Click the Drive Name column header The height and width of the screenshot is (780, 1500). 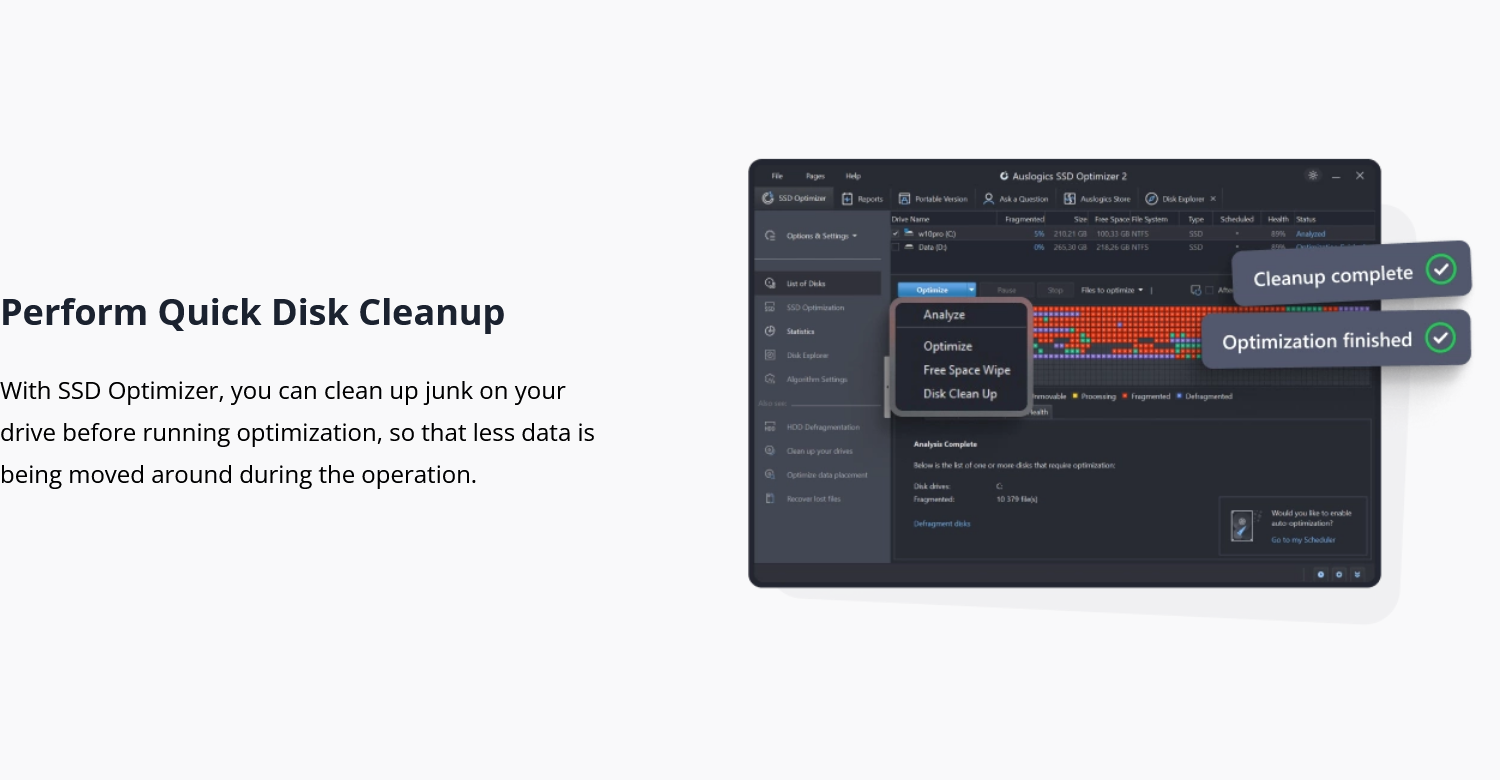pos(911,219)
